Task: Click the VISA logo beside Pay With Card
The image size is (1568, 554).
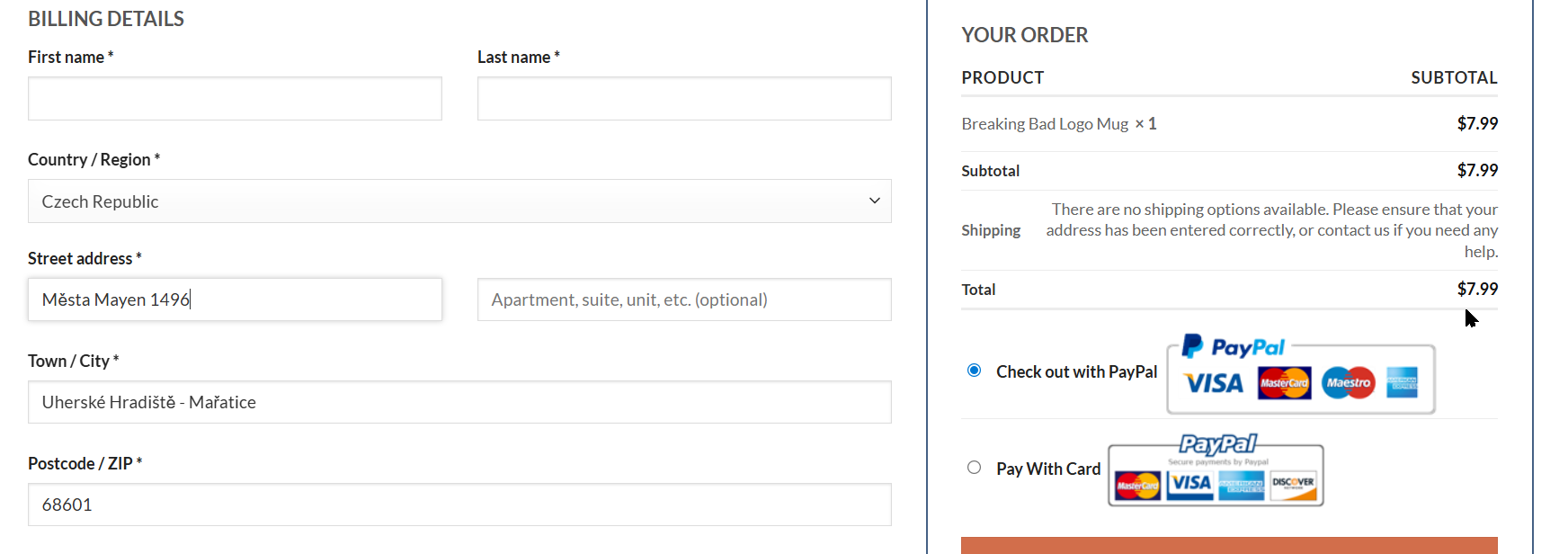Action: (1190, 485)
